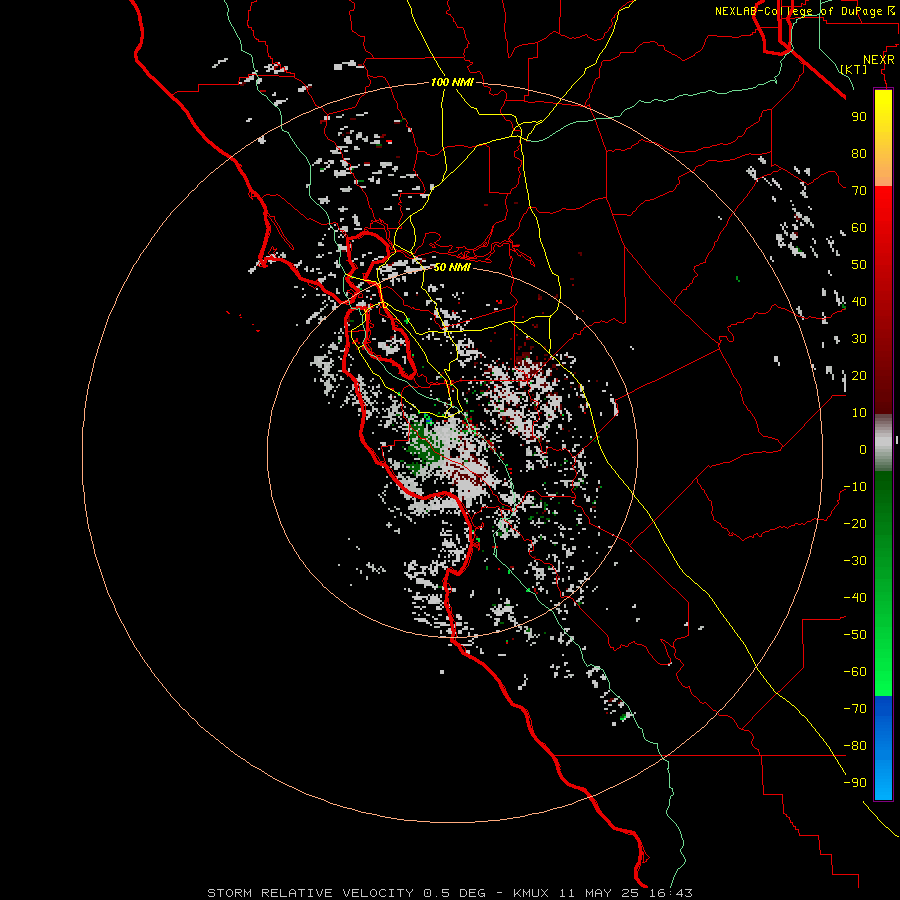Screen dimensions: 900x900
Task: Click the "-40" velocity scale label
Action: click(855, 598)
